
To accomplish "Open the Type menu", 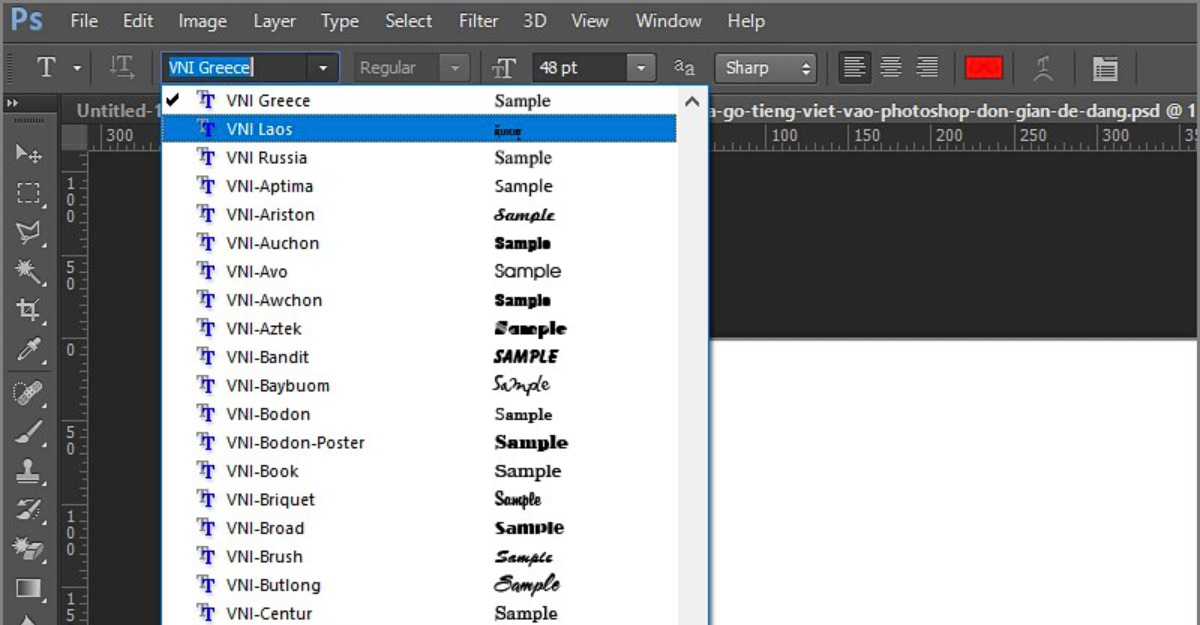I will [340, 20].
